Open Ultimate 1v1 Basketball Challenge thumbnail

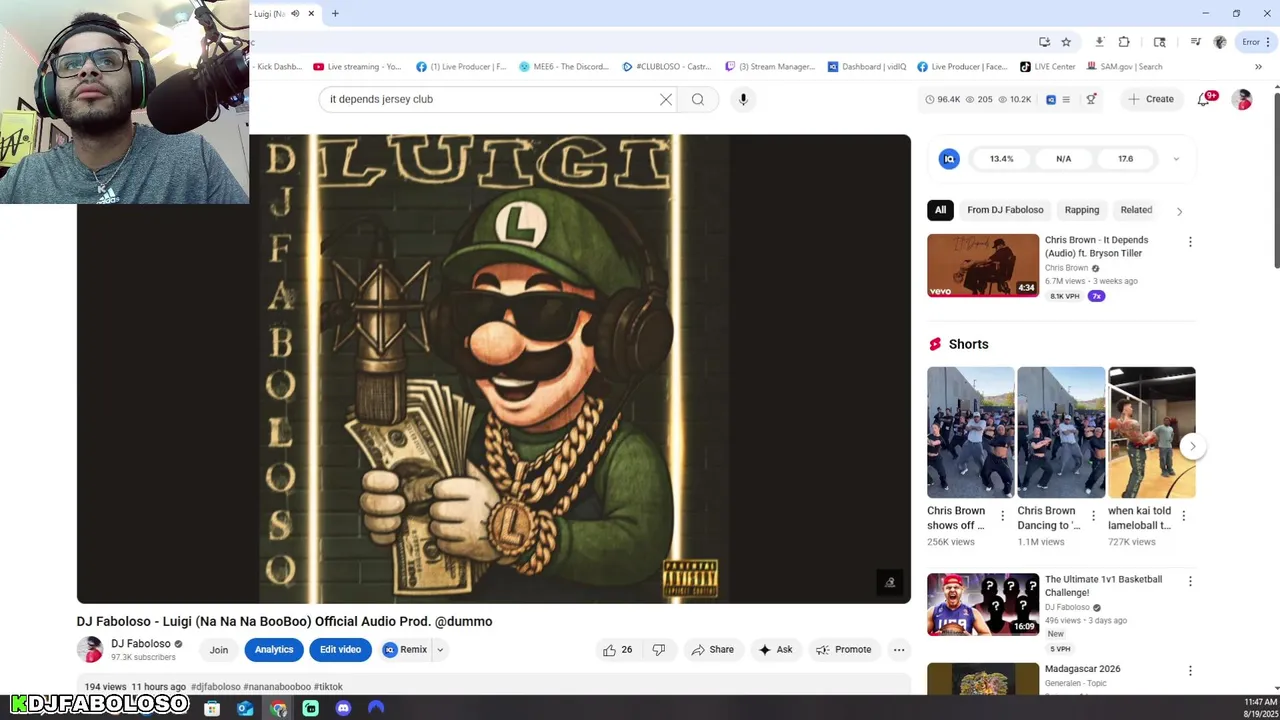(x=983, y=604)
